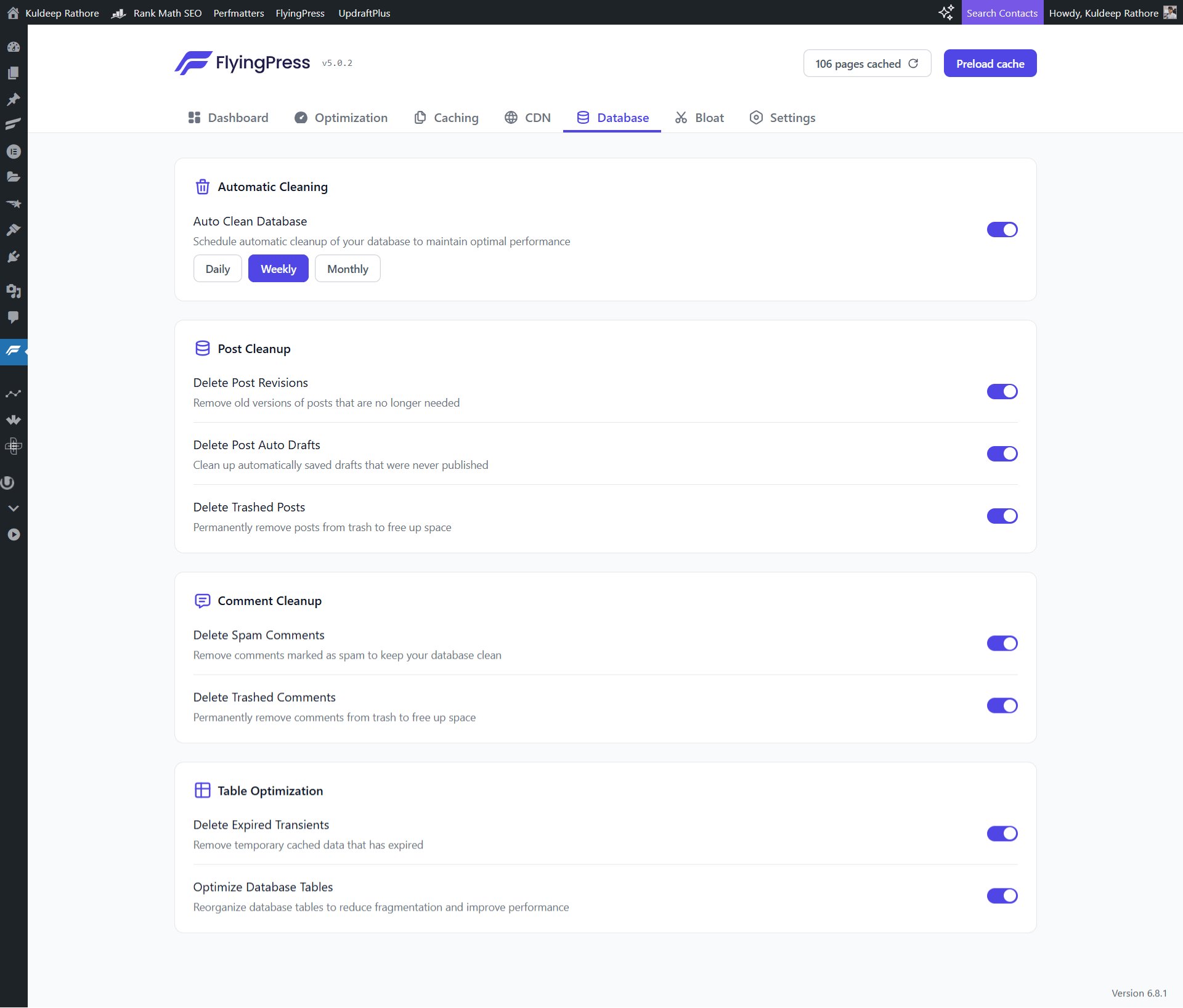Click Search Contacts in admin bar
Viewport: 1183px width, 1008px height.
[x=1002, y=13]
